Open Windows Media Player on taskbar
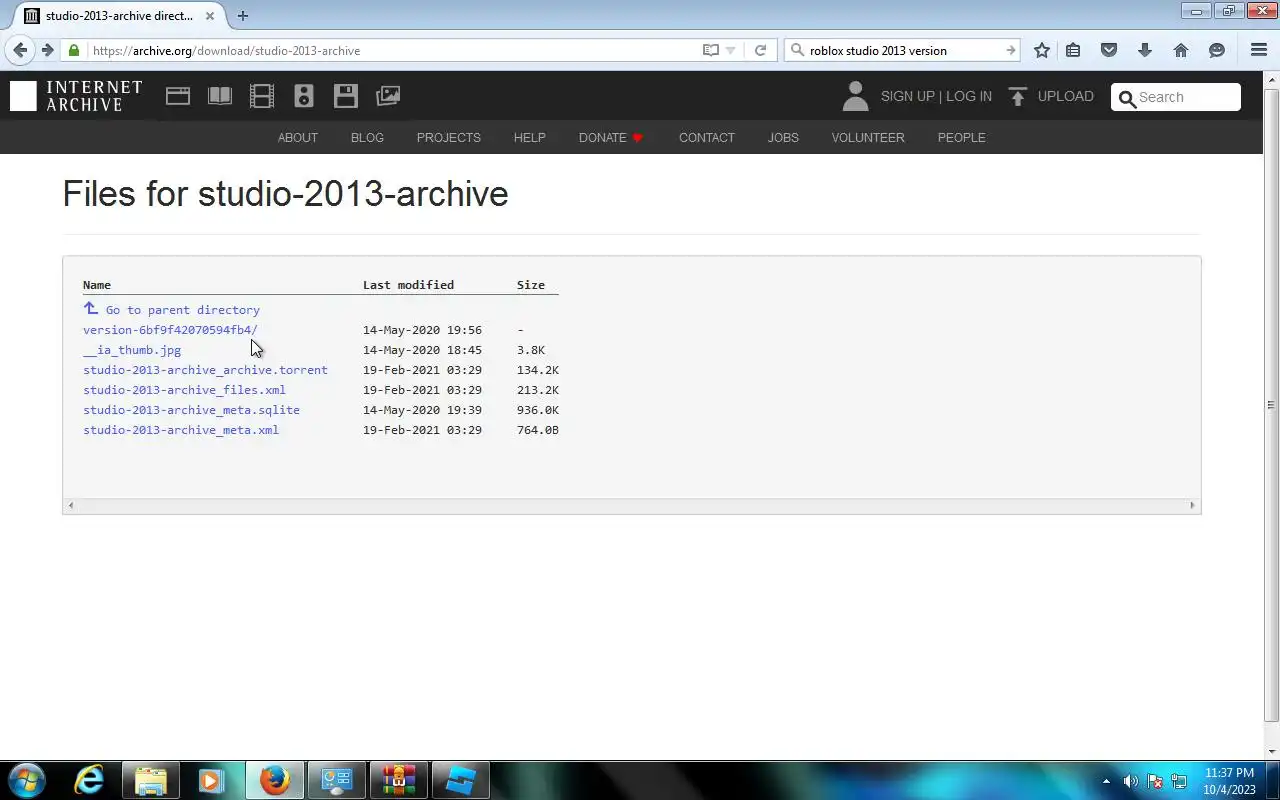The height and width of the screenshot is (800, 1280). point(212,780)
